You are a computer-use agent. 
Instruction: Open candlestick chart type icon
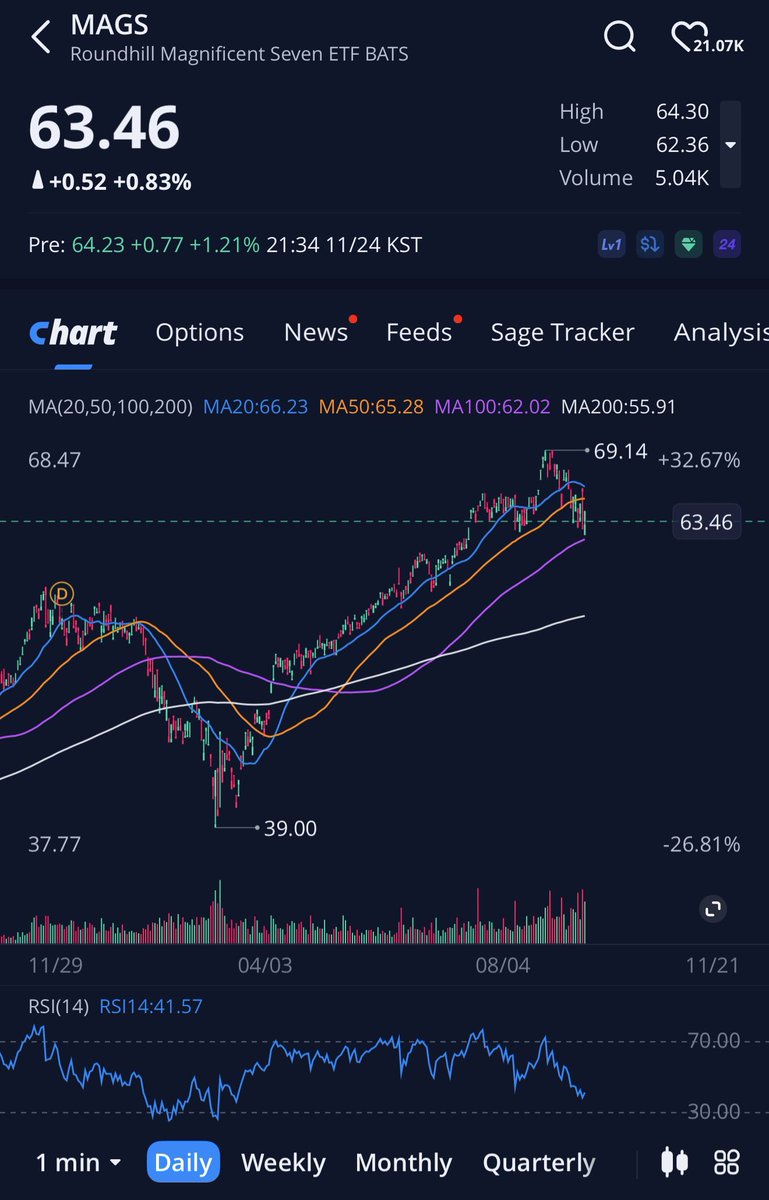675,1162
